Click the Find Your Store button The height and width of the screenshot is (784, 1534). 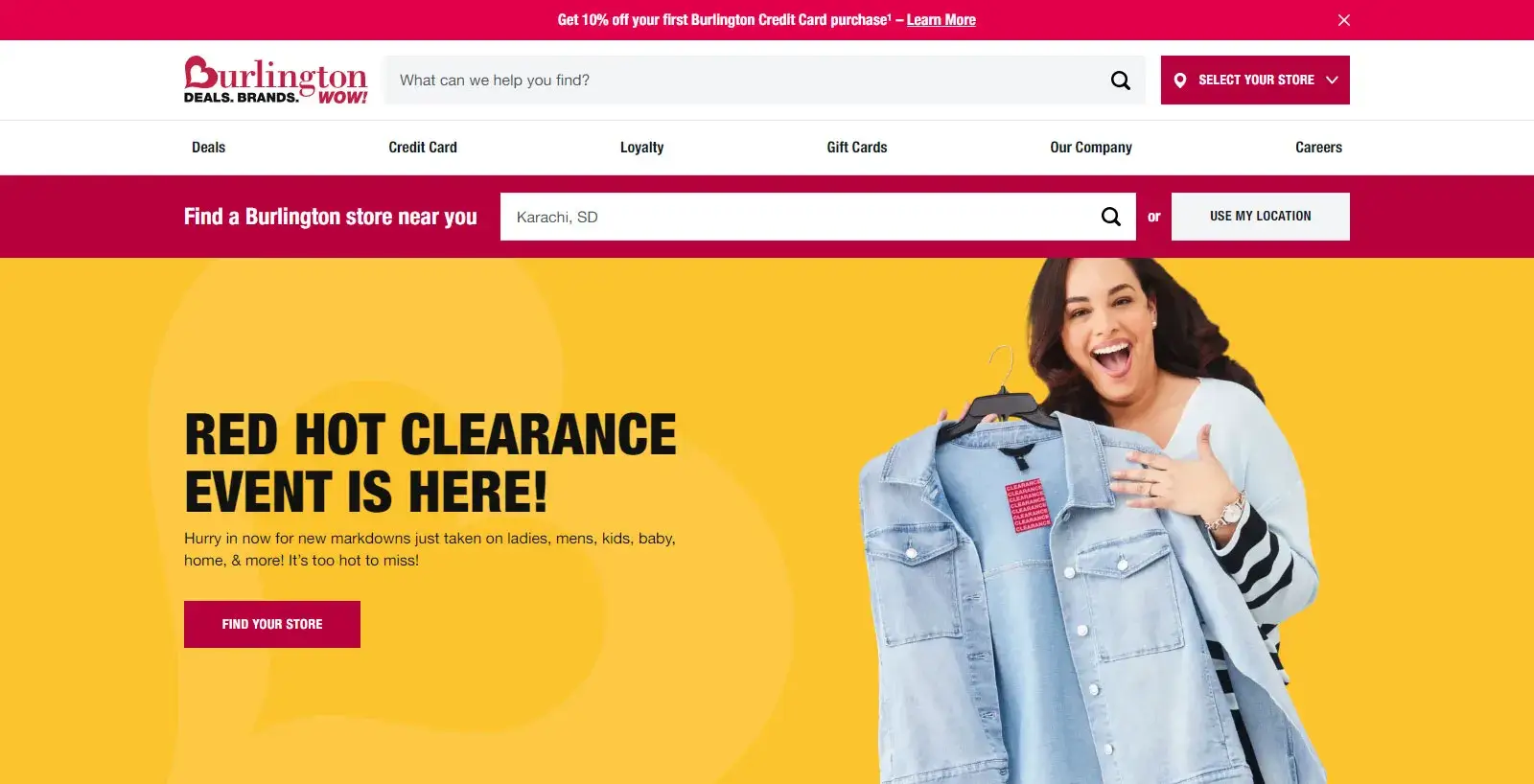(272, 624)
